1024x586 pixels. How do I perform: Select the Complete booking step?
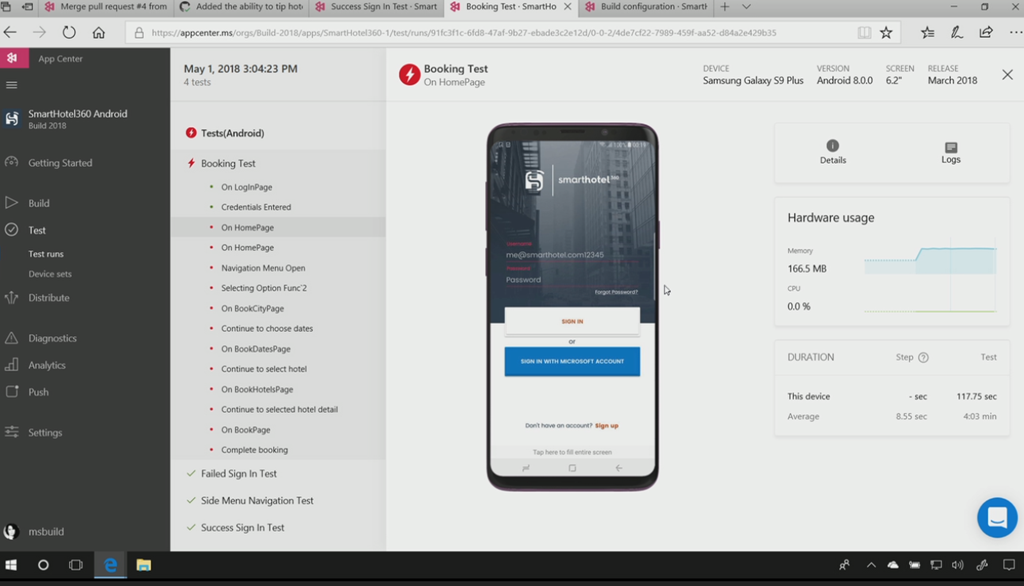tap(254, 450)
